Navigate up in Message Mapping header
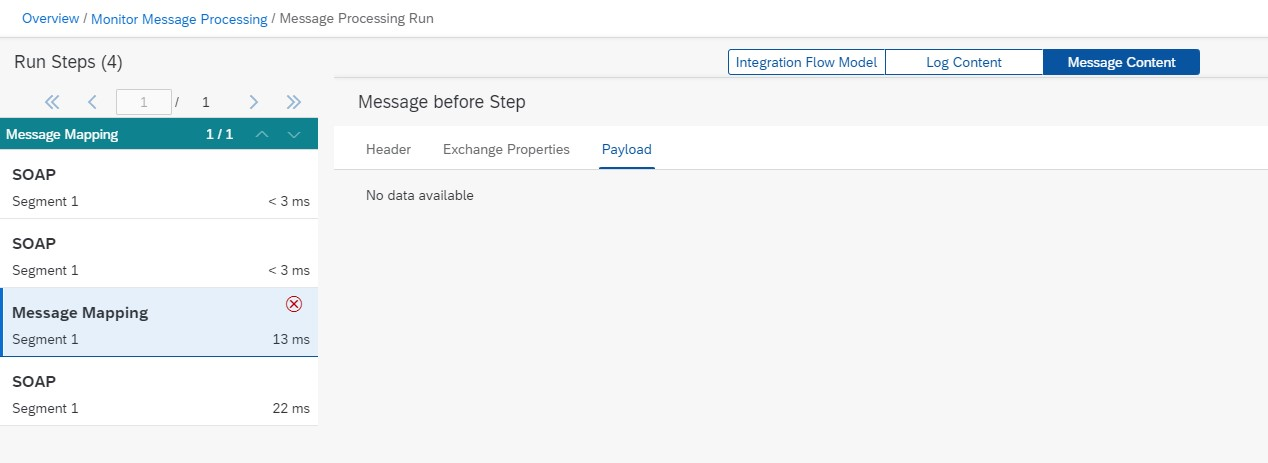 tap(261, 134)
